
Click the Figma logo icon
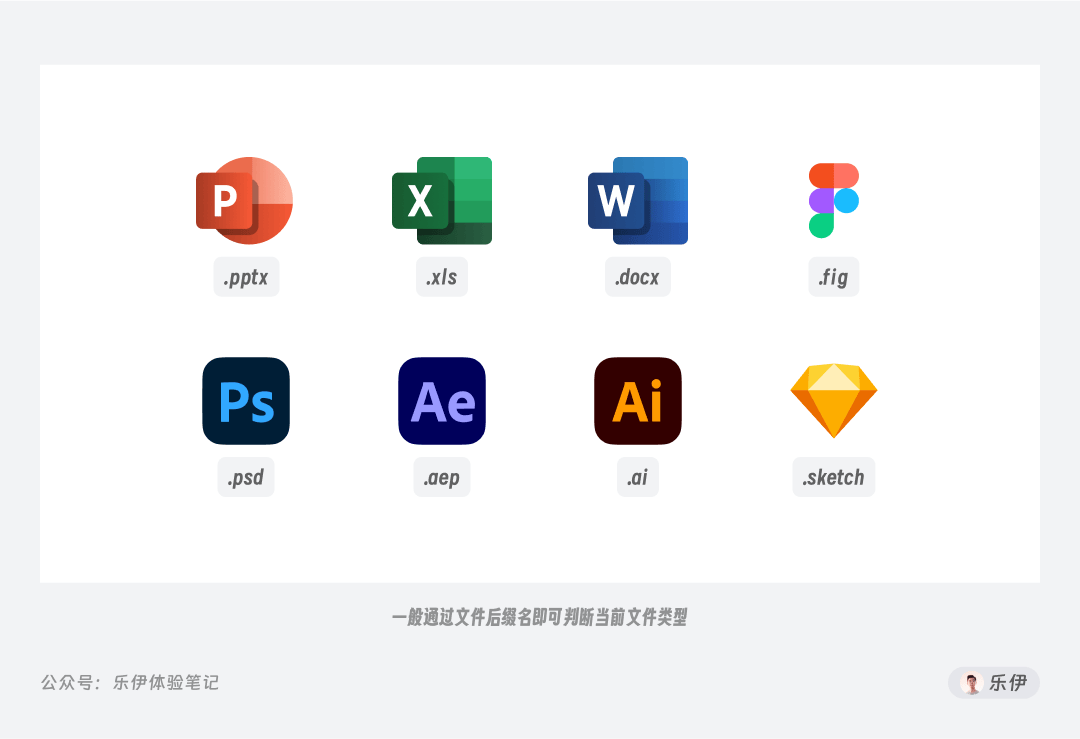pyautogui.click(x=833, y=200)
